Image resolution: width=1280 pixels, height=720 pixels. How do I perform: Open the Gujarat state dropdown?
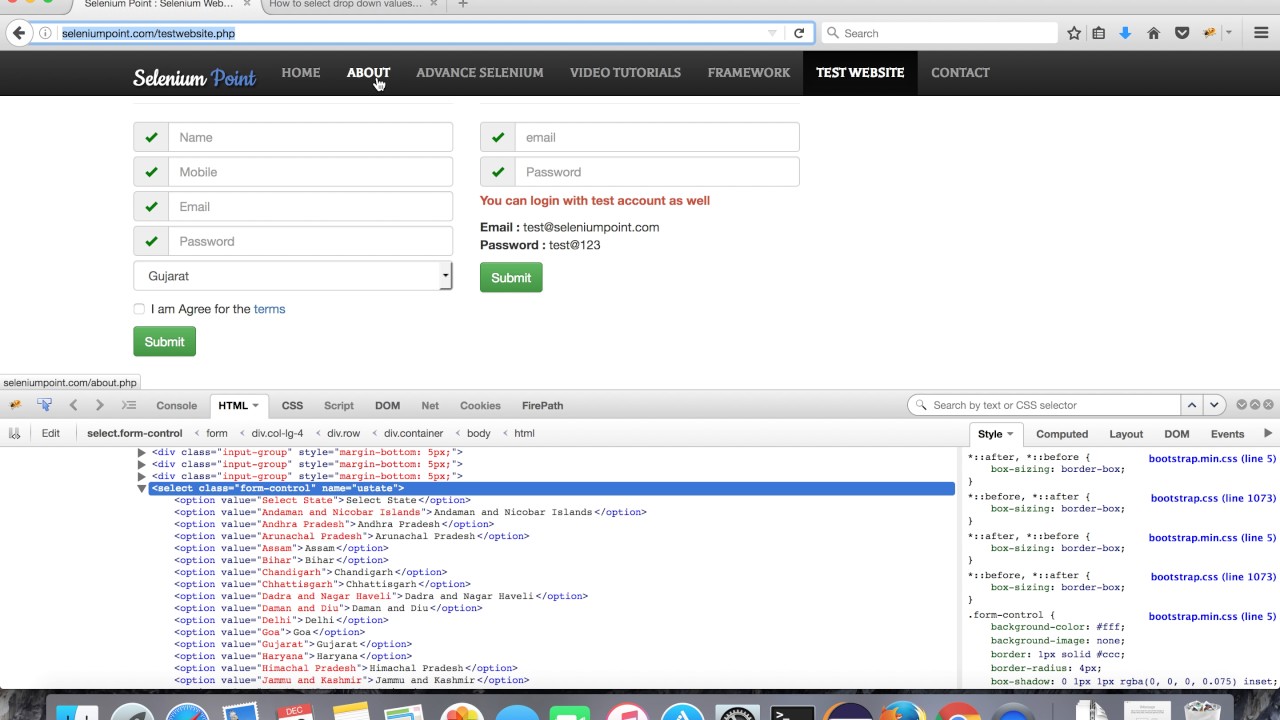(293, 276)
